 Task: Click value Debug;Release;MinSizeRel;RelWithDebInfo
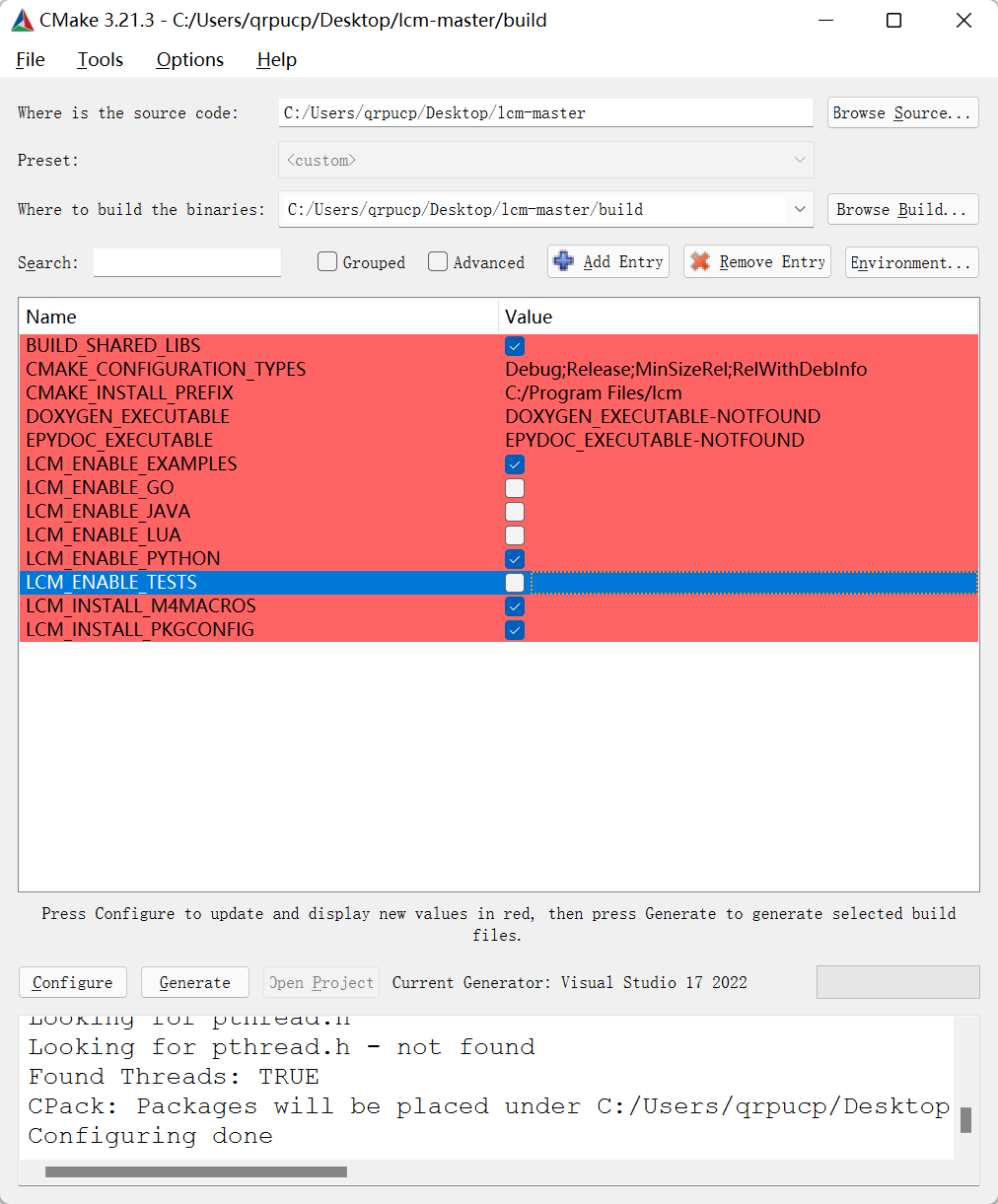pos(686,369)
